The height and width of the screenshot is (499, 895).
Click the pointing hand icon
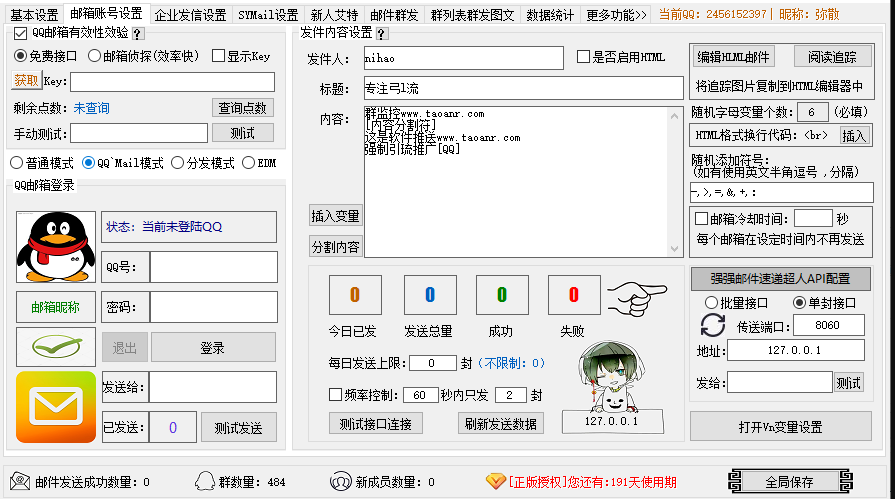pyautogui.click(x=636, y=298)
